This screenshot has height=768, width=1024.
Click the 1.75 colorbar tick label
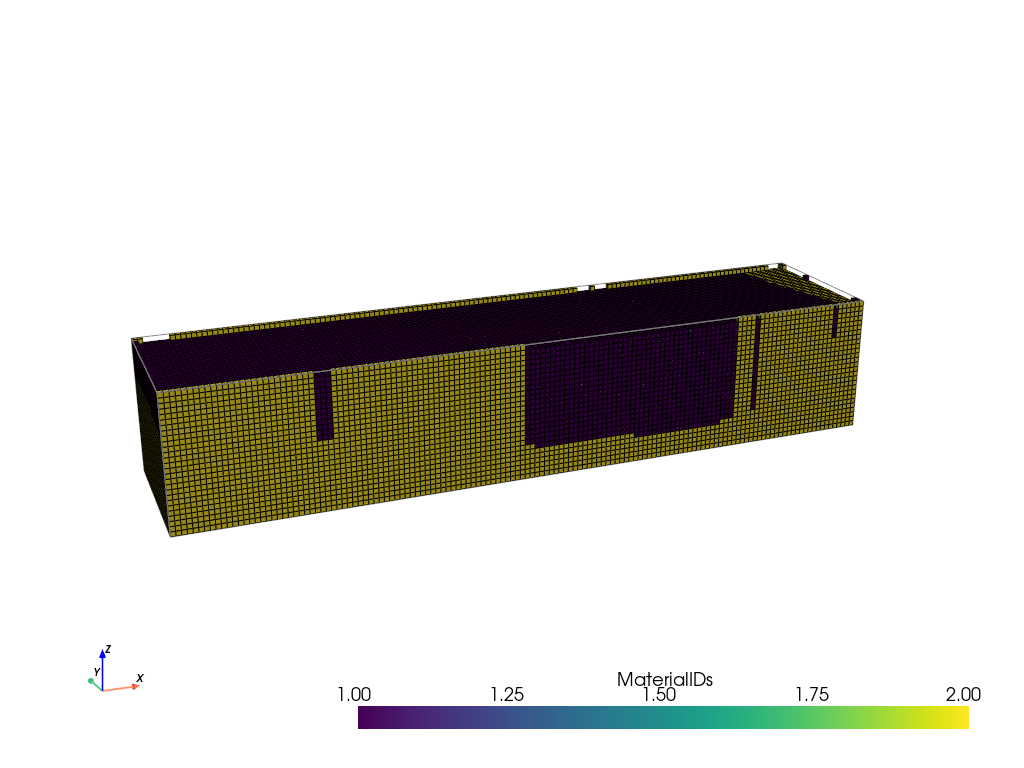coord(811,694)
